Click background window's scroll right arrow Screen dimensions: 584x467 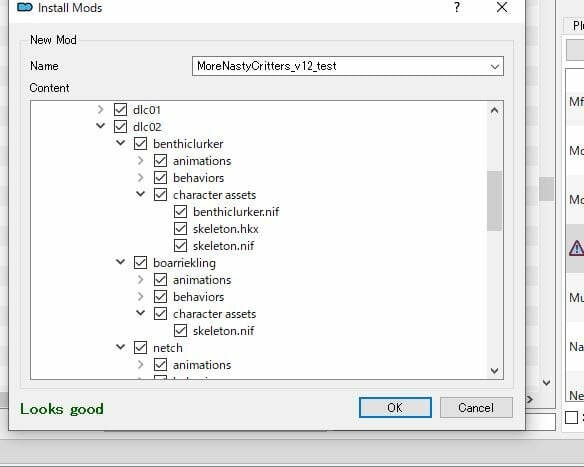tap(530, 400)
